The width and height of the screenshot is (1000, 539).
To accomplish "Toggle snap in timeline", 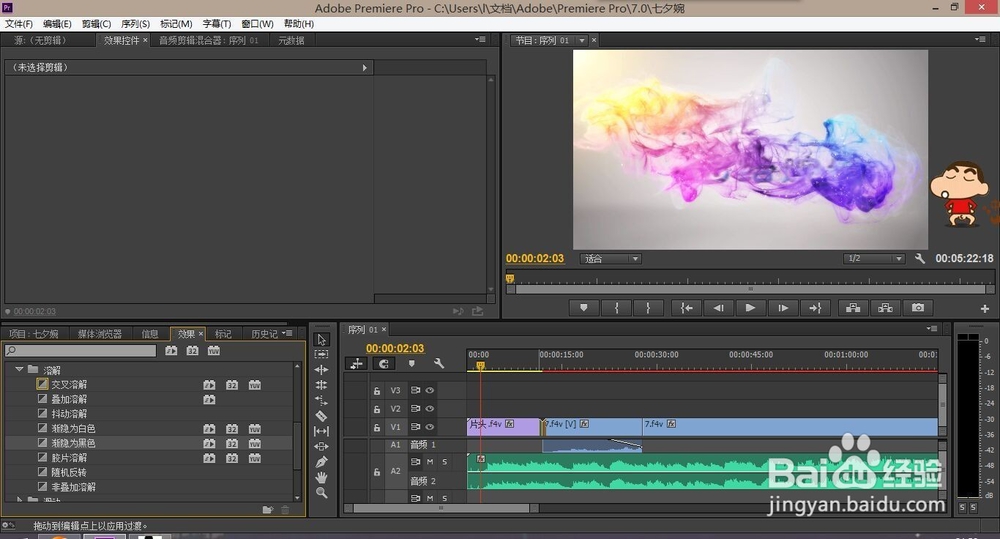I will click(383, 363).
